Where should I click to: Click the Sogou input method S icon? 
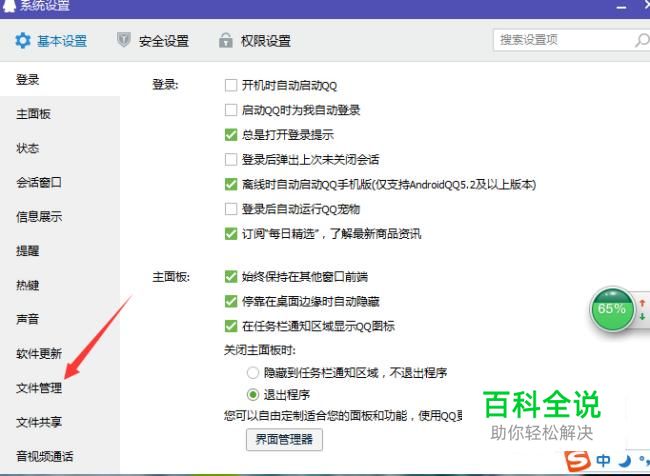click(577, 461)
